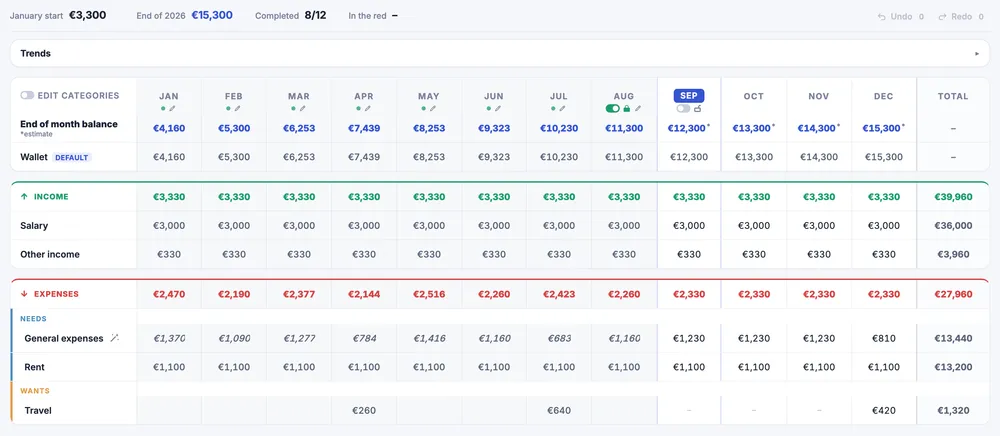The width and height of the screenshot is (1000, 436).
Task: Click the DEFAULT badge next to Wallet
Action: (x=72, y=157)
